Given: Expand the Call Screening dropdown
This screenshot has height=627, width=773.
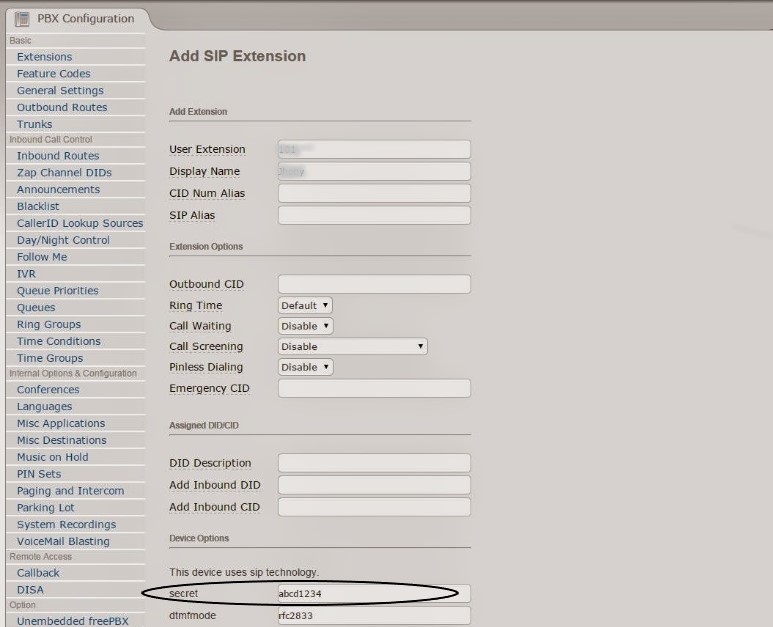Looking at the screenshot, I should (x=353, y=347).
